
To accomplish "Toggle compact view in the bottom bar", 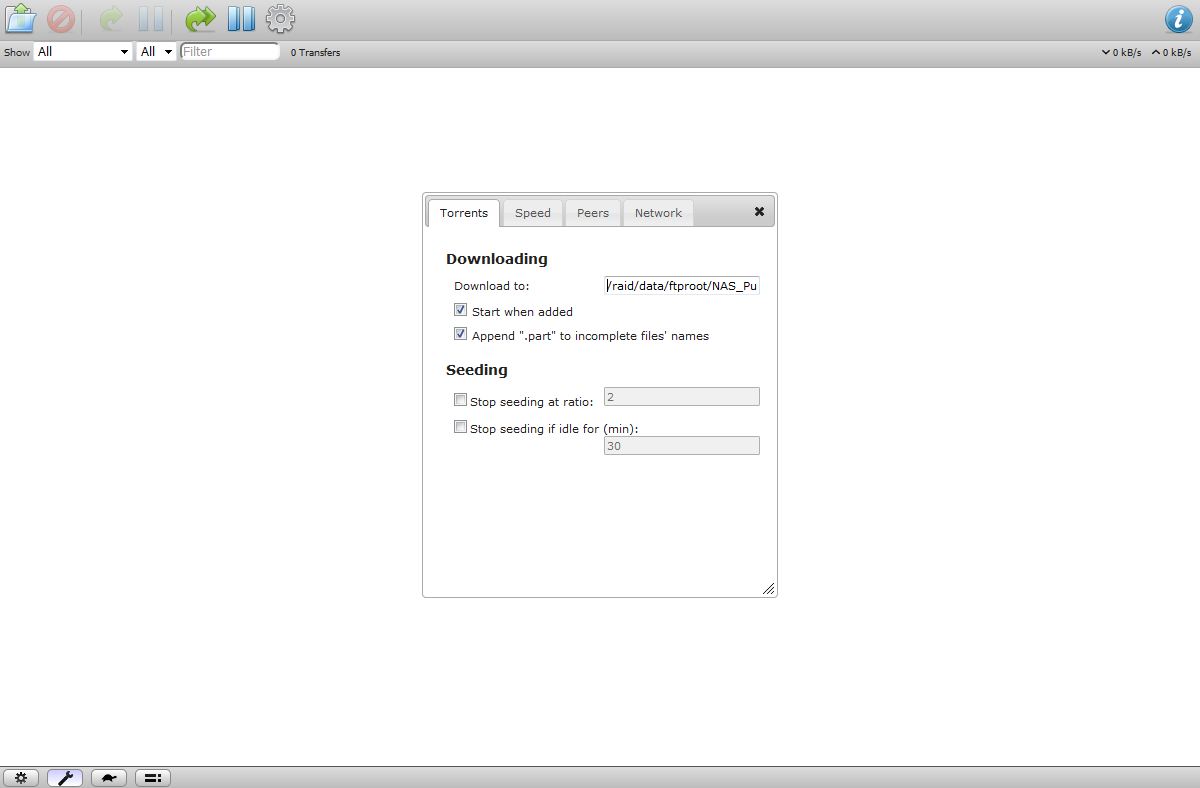I will point(153,777).
